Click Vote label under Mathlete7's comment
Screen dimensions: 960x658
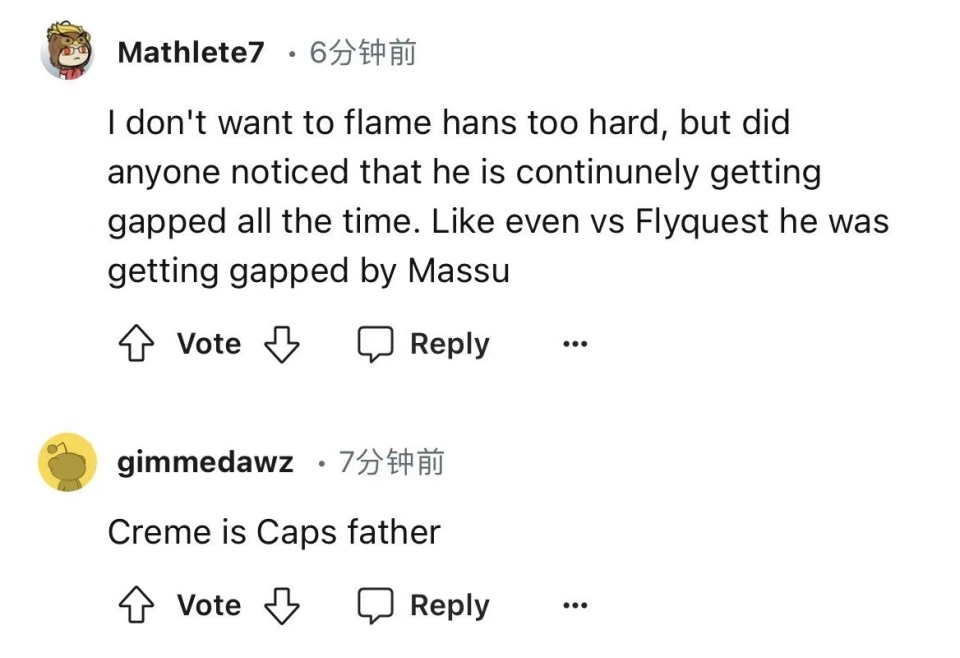click(209, 345)
